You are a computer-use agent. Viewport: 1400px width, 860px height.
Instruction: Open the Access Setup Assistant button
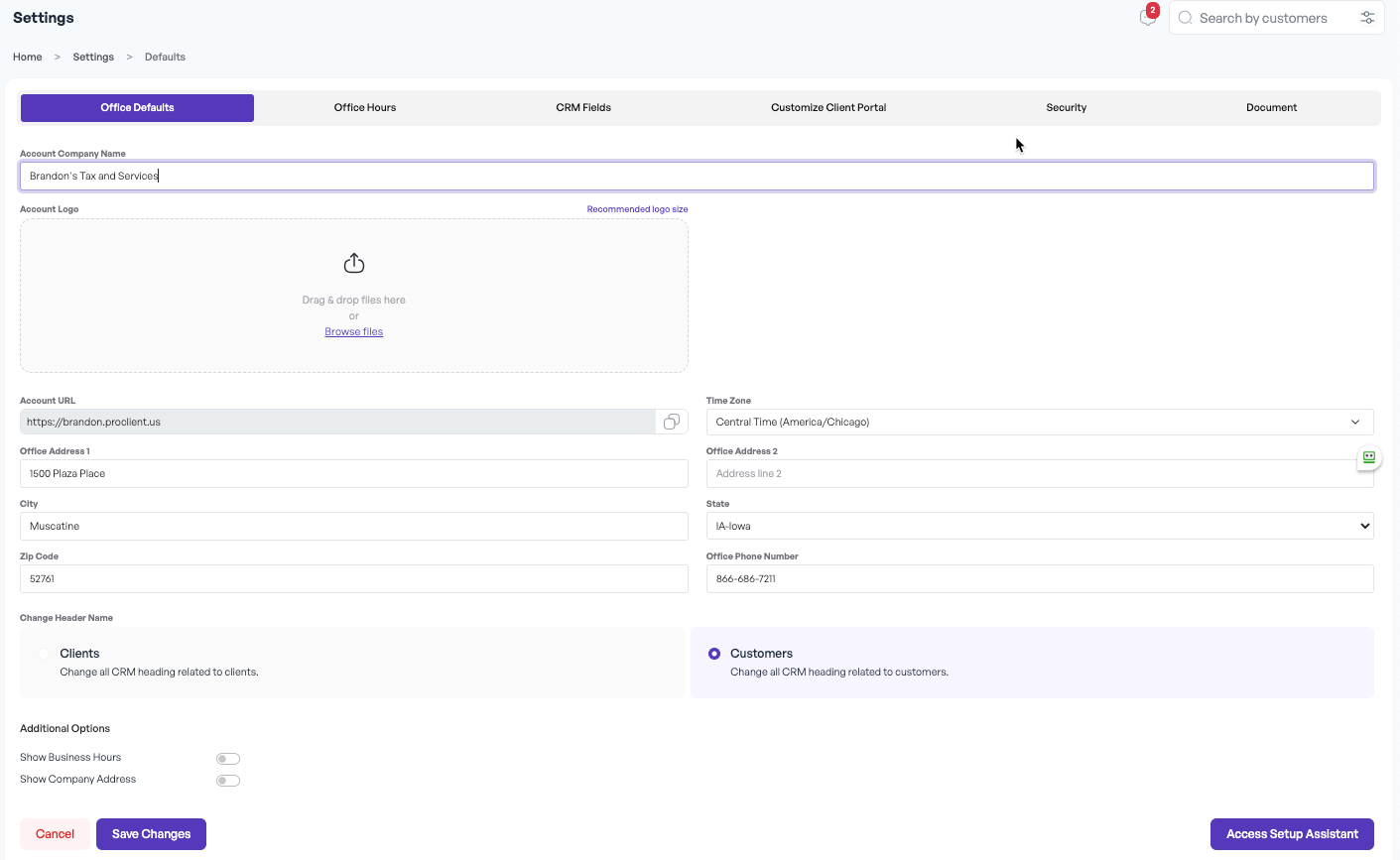coord(1292,834)
